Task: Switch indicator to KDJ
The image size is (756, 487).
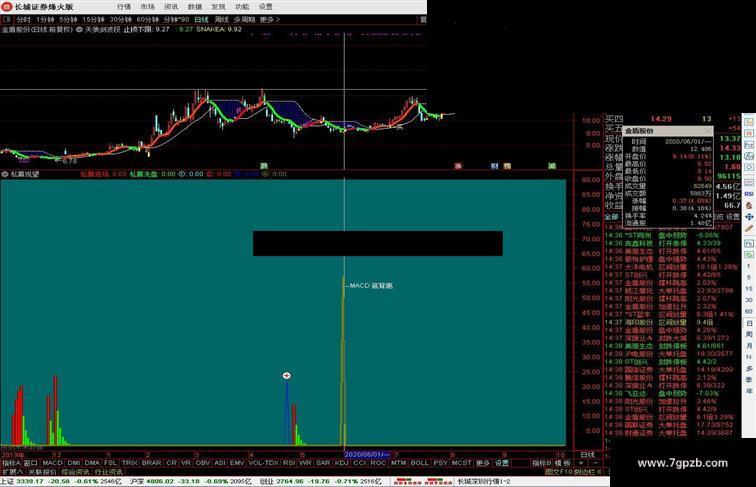Action: [341, 462]
